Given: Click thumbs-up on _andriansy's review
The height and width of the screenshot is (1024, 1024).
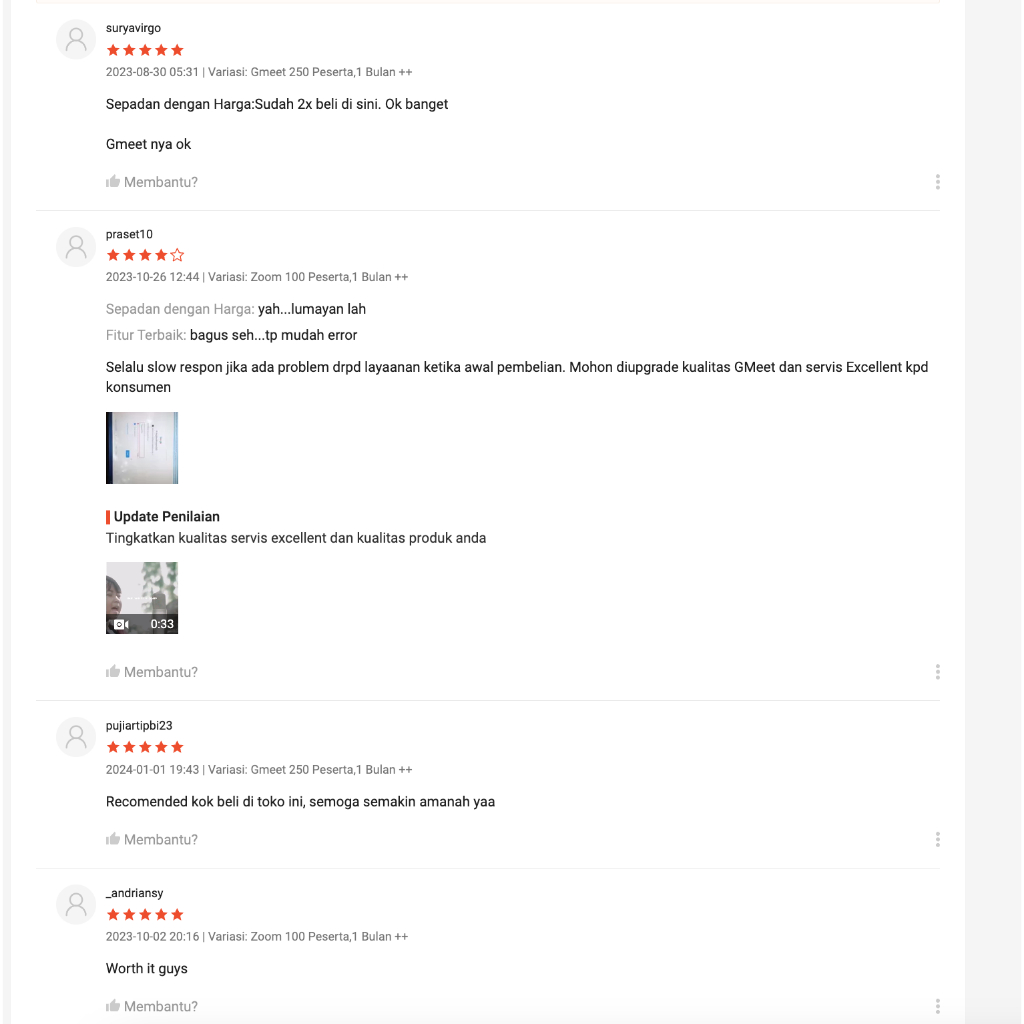Looking at the screenshot, I should pyautogui.click(x=113, y=1006).
